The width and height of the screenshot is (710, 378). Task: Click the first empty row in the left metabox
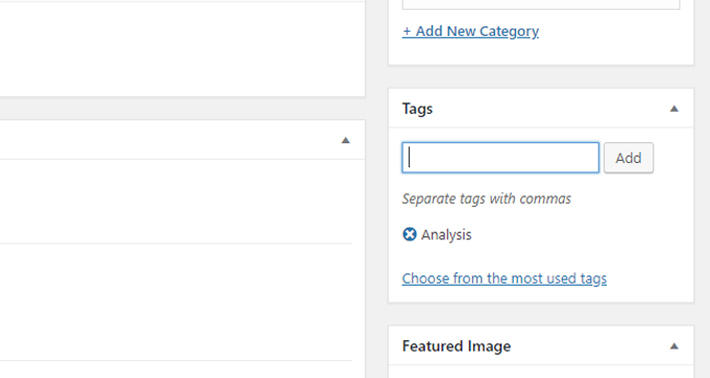coord(176,201)
